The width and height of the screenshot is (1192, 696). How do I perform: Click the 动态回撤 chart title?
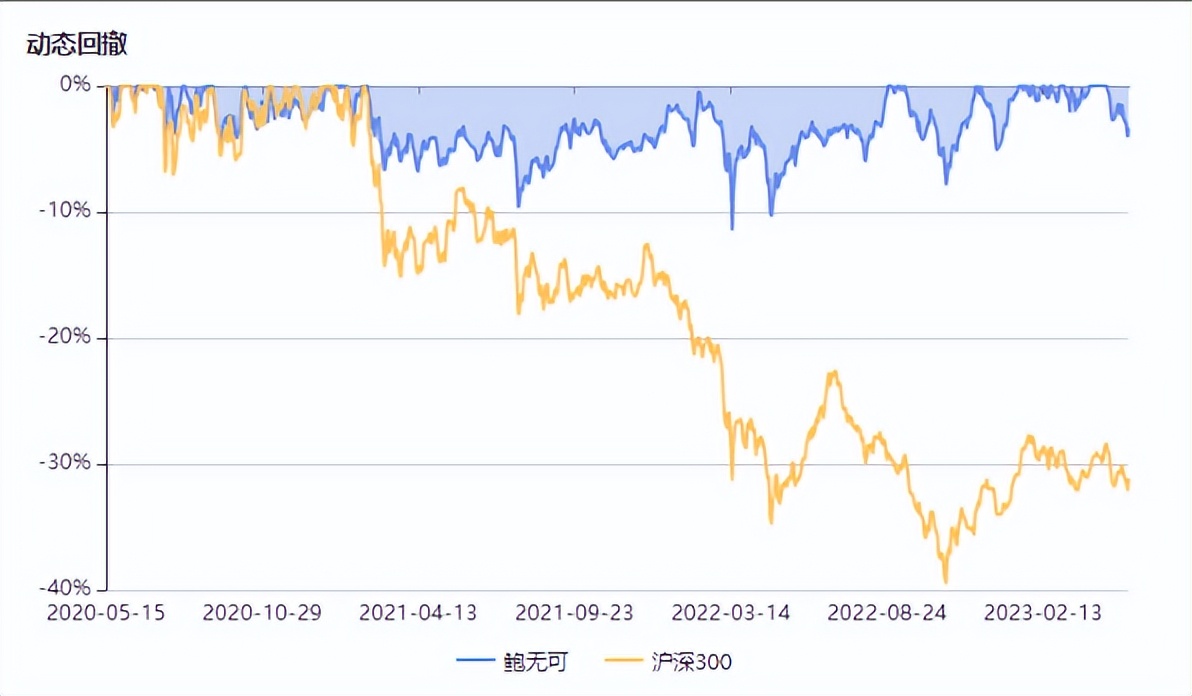(x=77, y=45)
